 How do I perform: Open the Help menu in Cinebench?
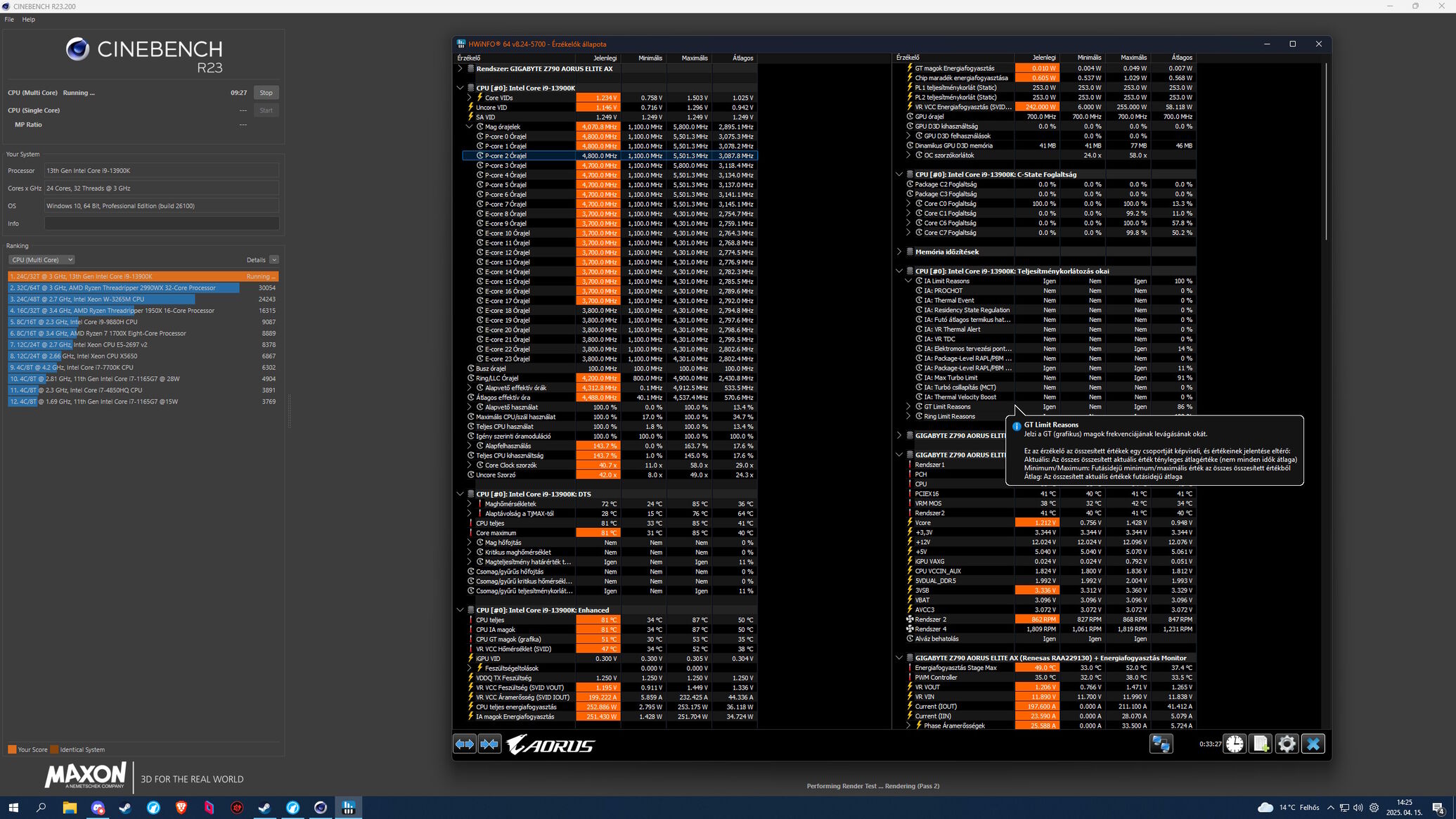click(28, 20)
